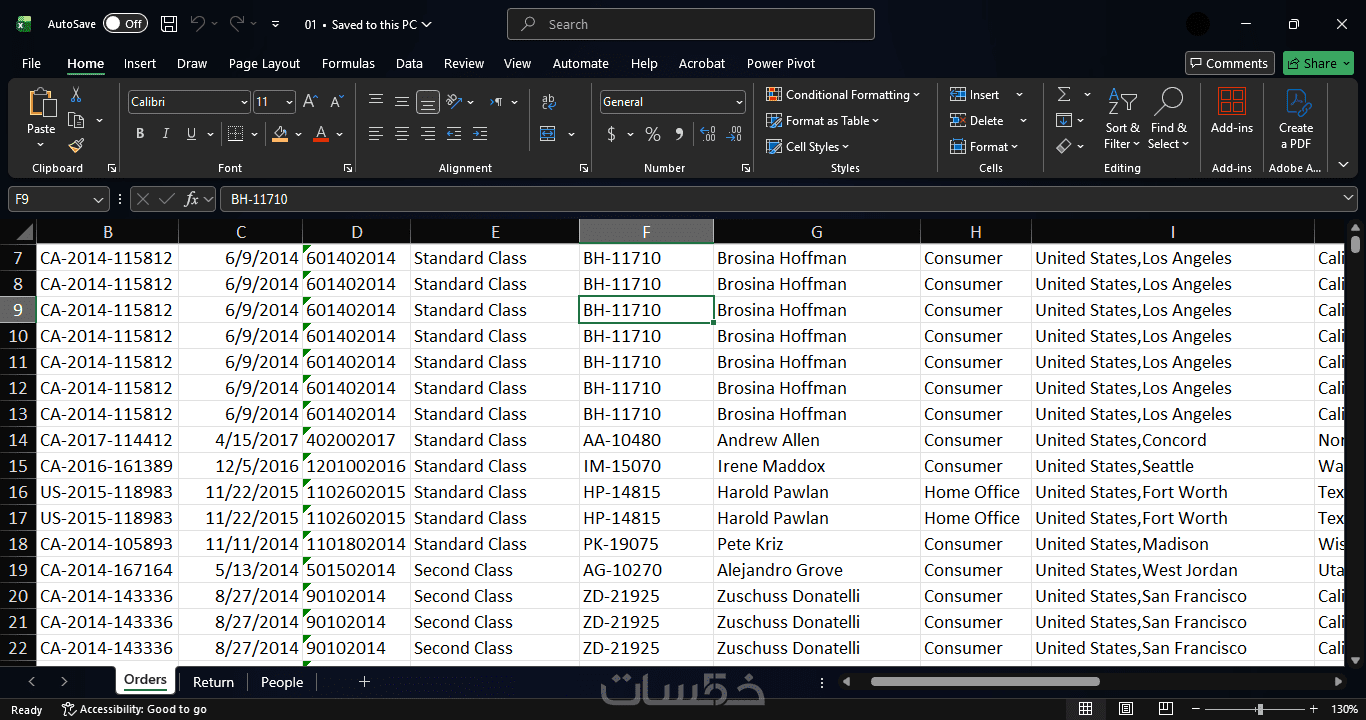Image resolution: width=1366 pixels, height=720 pixels.
Task: Apply Comma Style format
Action: point(680,134)
